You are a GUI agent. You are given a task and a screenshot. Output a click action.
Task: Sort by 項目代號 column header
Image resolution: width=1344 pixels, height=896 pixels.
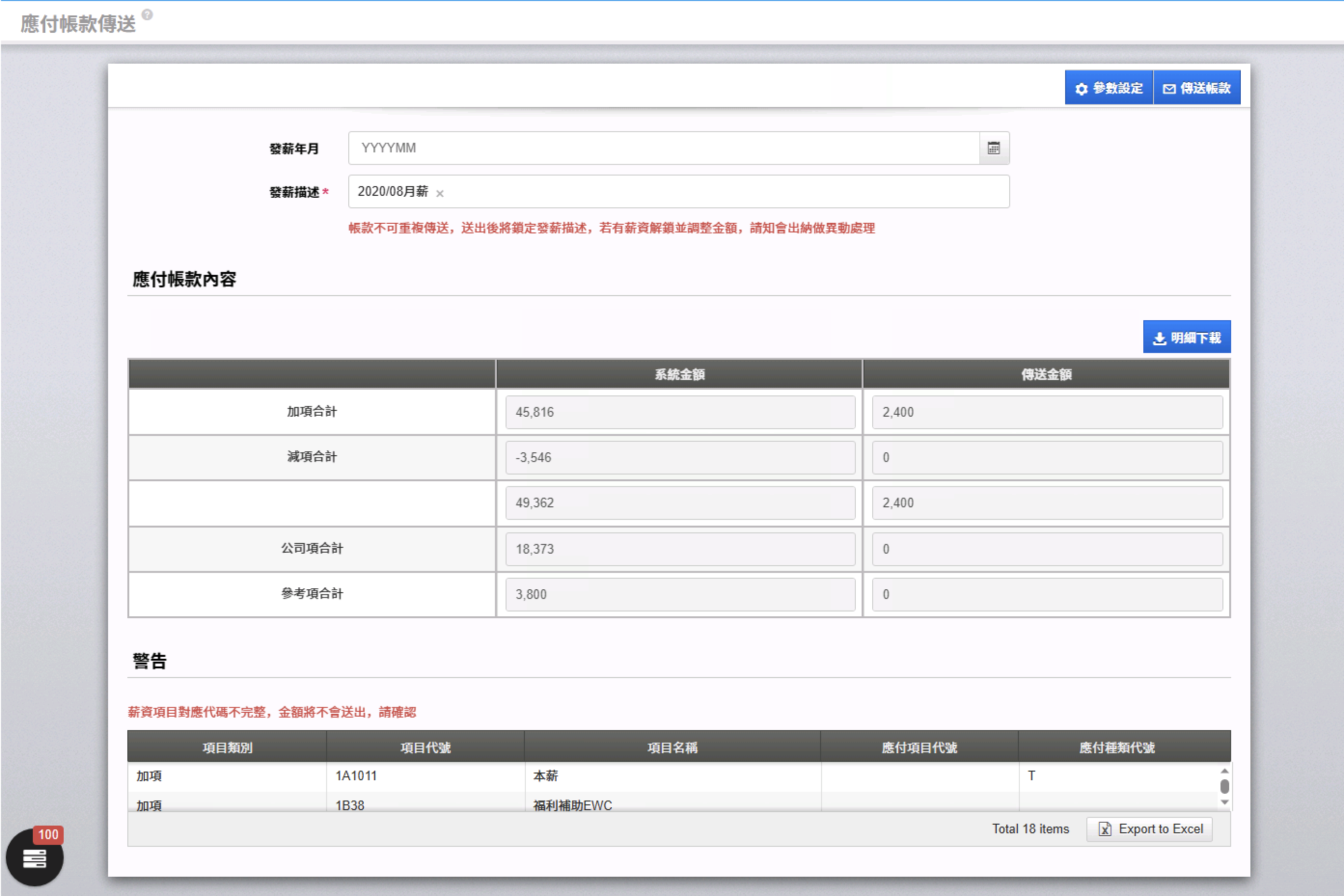click(x=425, y=747)
